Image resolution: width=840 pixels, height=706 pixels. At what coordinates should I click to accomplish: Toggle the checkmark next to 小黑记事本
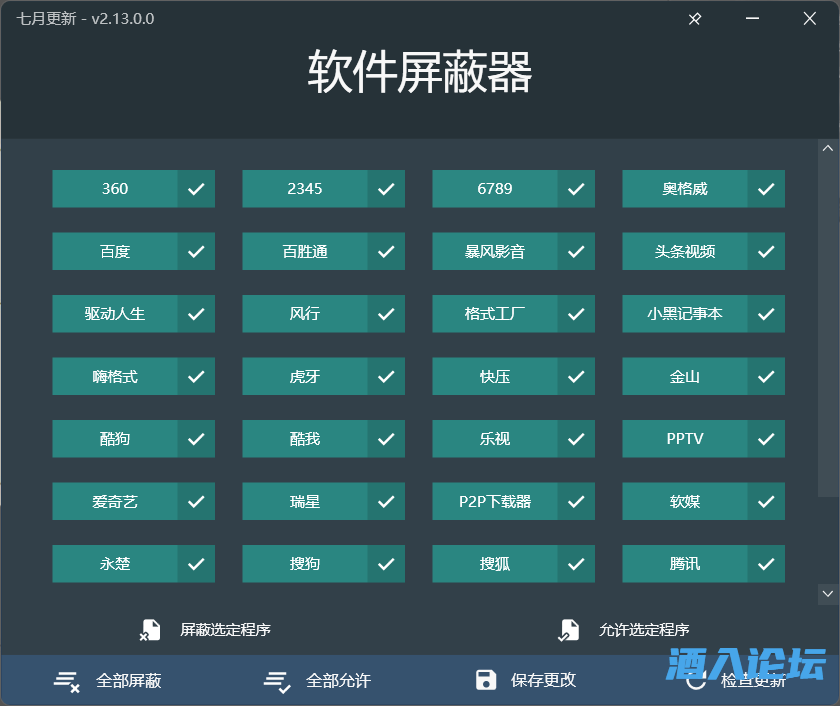tap(766, 313)
